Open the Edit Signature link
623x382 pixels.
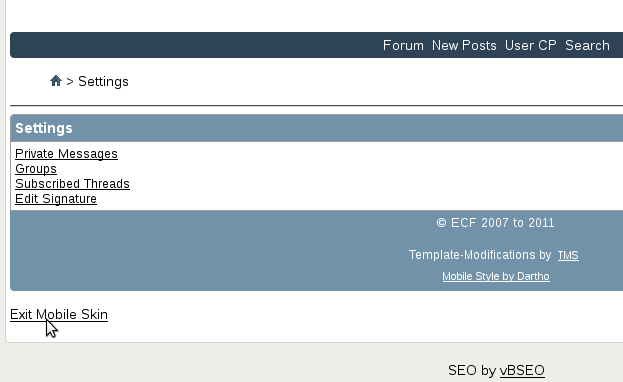56,199
